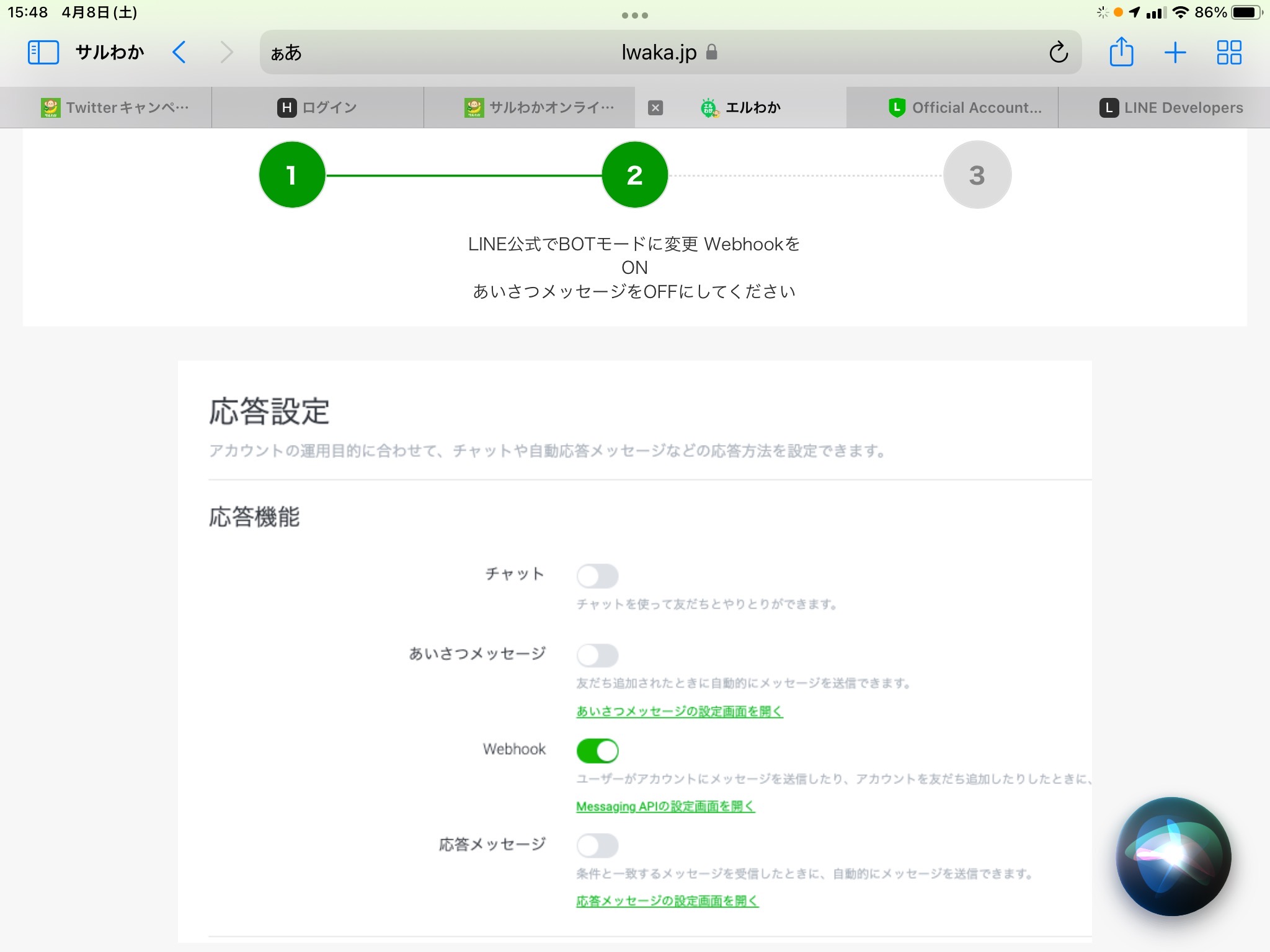Image resolution: width=1270 pixels, height=952 pixels.
Task: Tap the cellular signal bars icon
Action: pos(1156,12)
